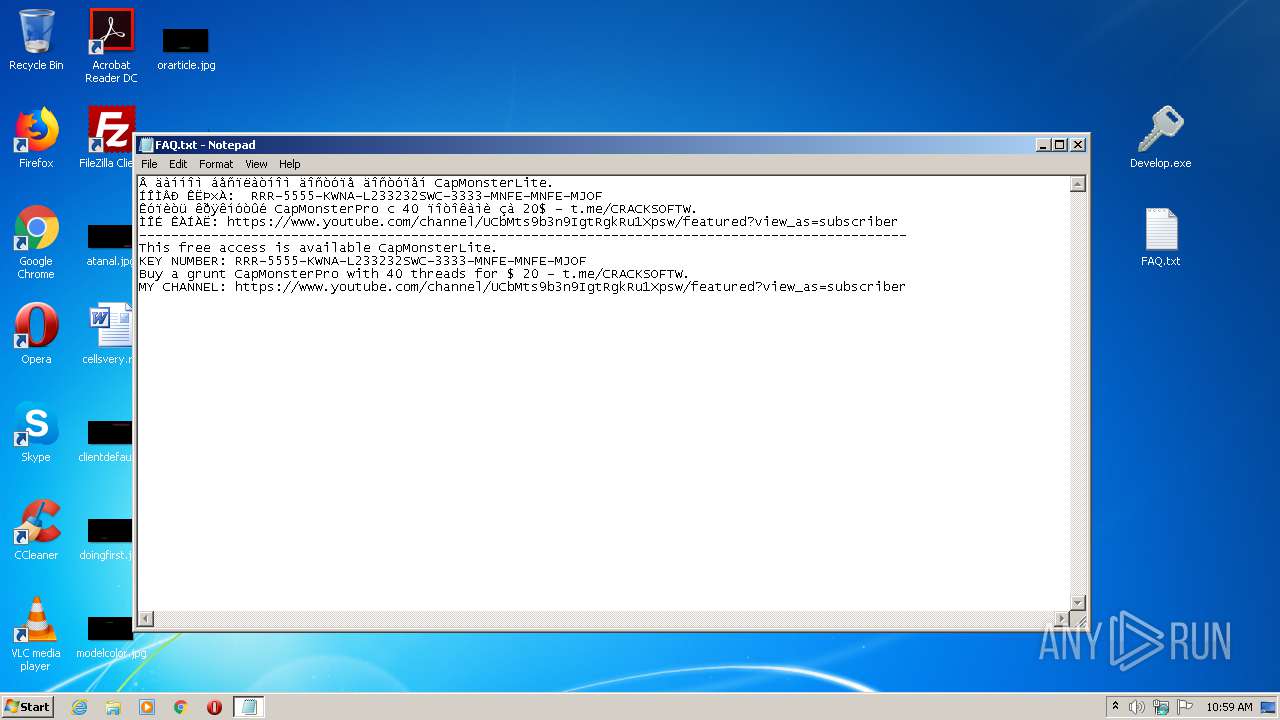Click Notepad horizontal scrollbar track
Viewport: 1280px width, 720px height.
[x=604, y=619]
